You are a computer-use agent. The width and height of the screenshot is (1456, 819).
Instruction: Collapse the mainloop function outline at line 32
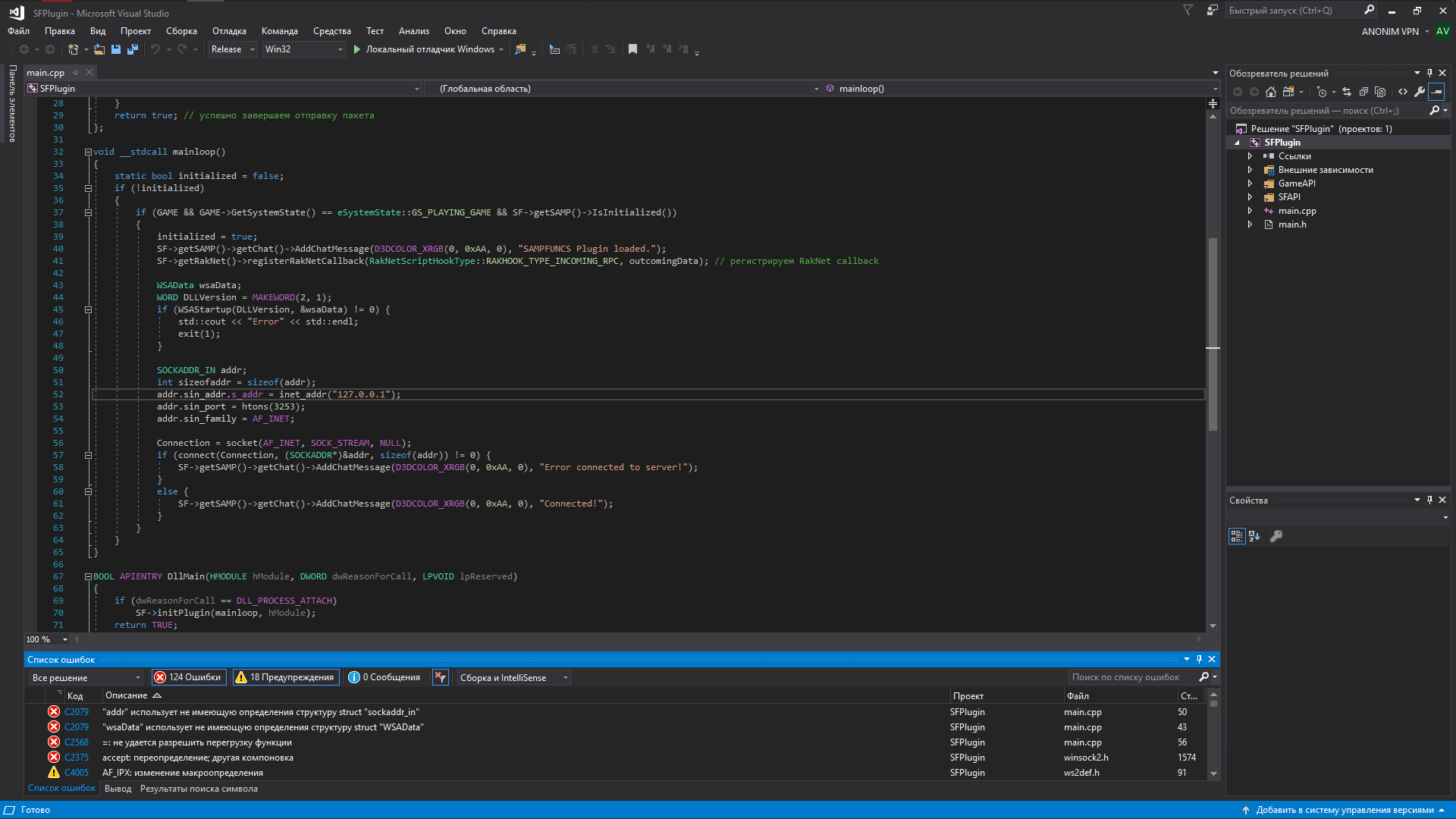point(88,152)
